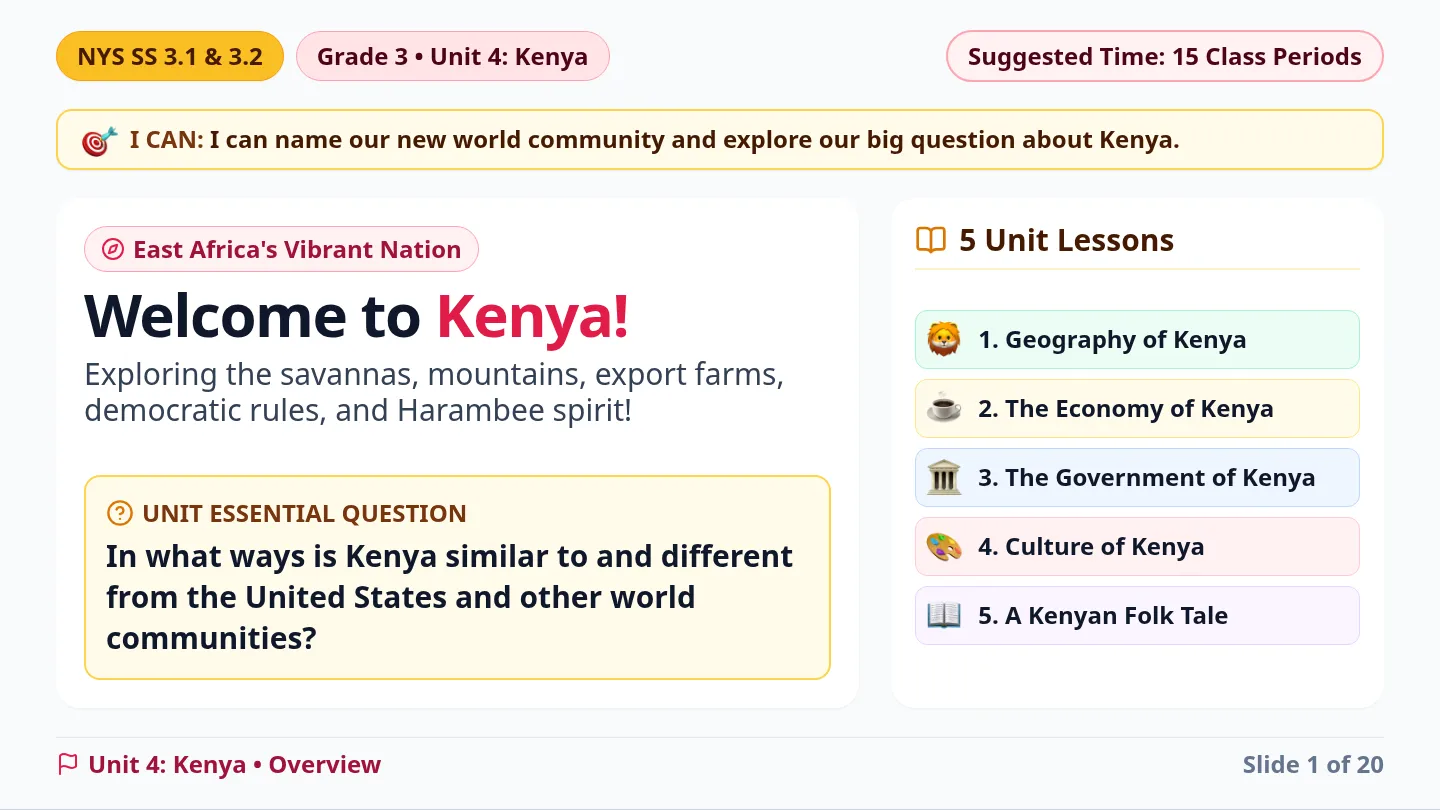Open lesson 1. Geography of Kenya
This screenshot has height=810, width=1440.
point(1137,340)
